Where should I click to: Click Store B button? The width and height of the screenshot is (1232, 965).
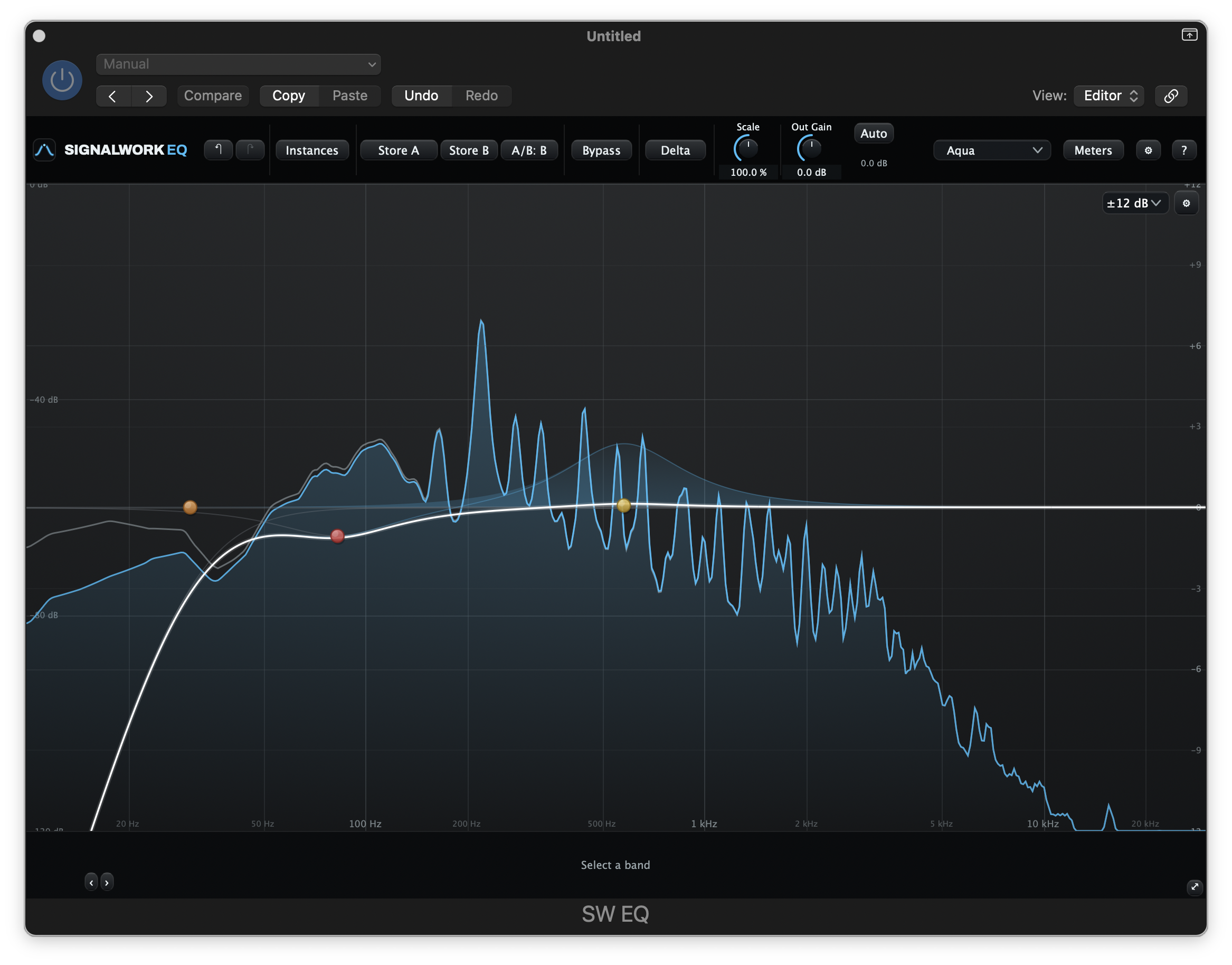469,150
